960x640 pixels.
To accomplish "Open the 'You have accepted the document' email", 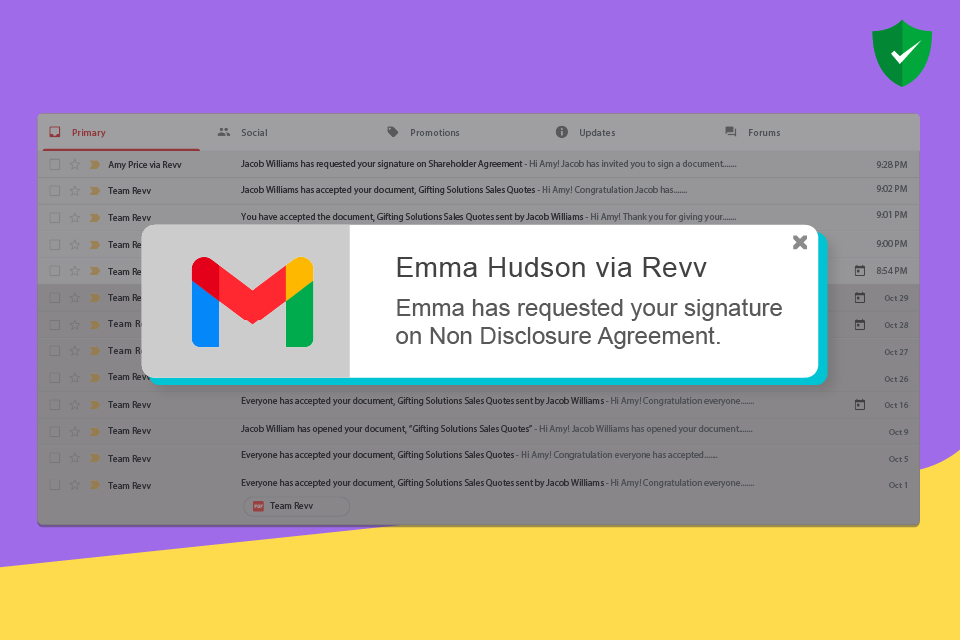I will pyautogui.click(x=489, y=217).
